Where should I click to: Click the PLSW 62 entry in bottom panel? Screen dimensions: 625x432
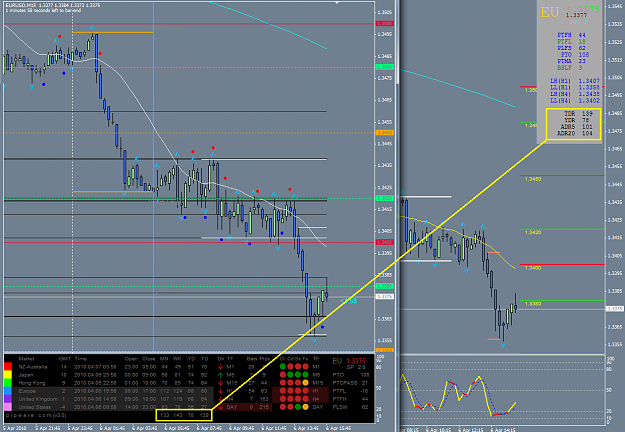tap(350, 407)
